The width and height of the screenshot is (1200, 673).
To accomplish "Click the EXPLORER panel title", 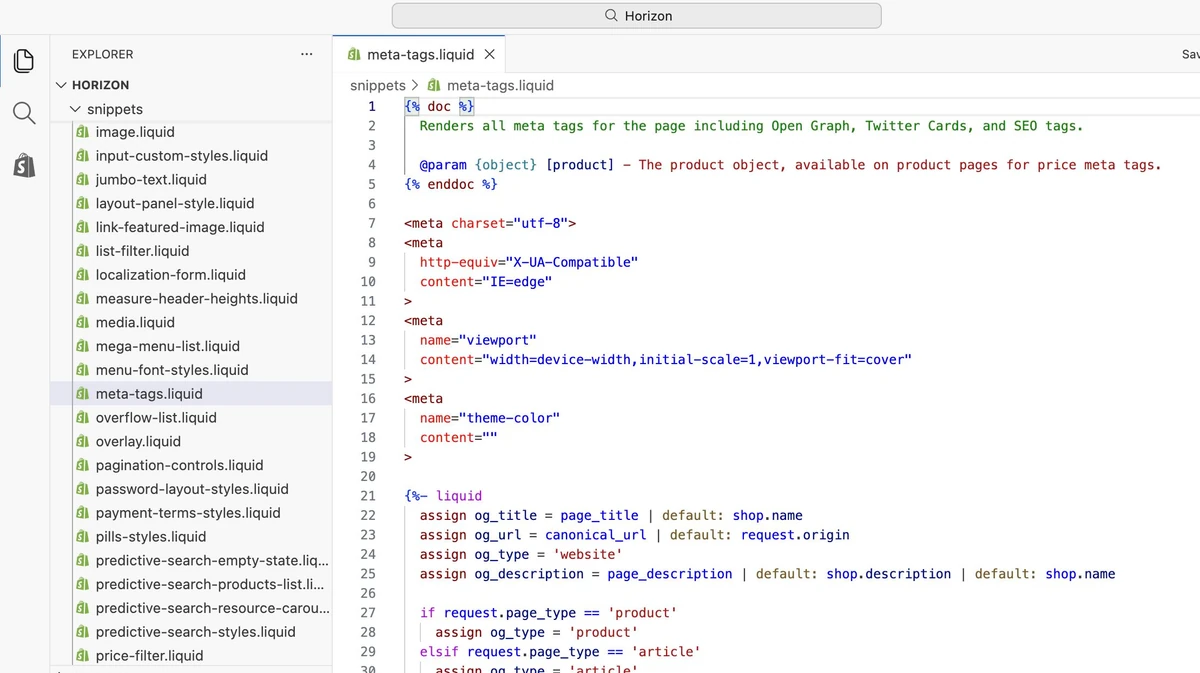I will (102, 54).
